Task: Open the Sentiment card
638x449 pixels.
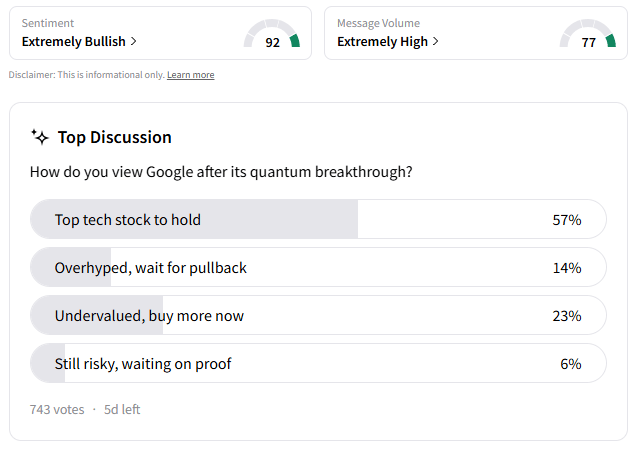Action: [160, 33]
